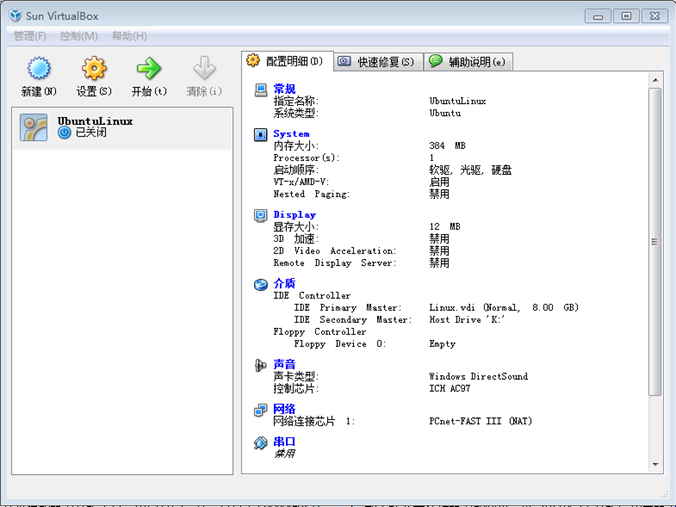Click the details scrollbar down arrow
Viewport: 676px width, 507px height.
pos(655,465)
